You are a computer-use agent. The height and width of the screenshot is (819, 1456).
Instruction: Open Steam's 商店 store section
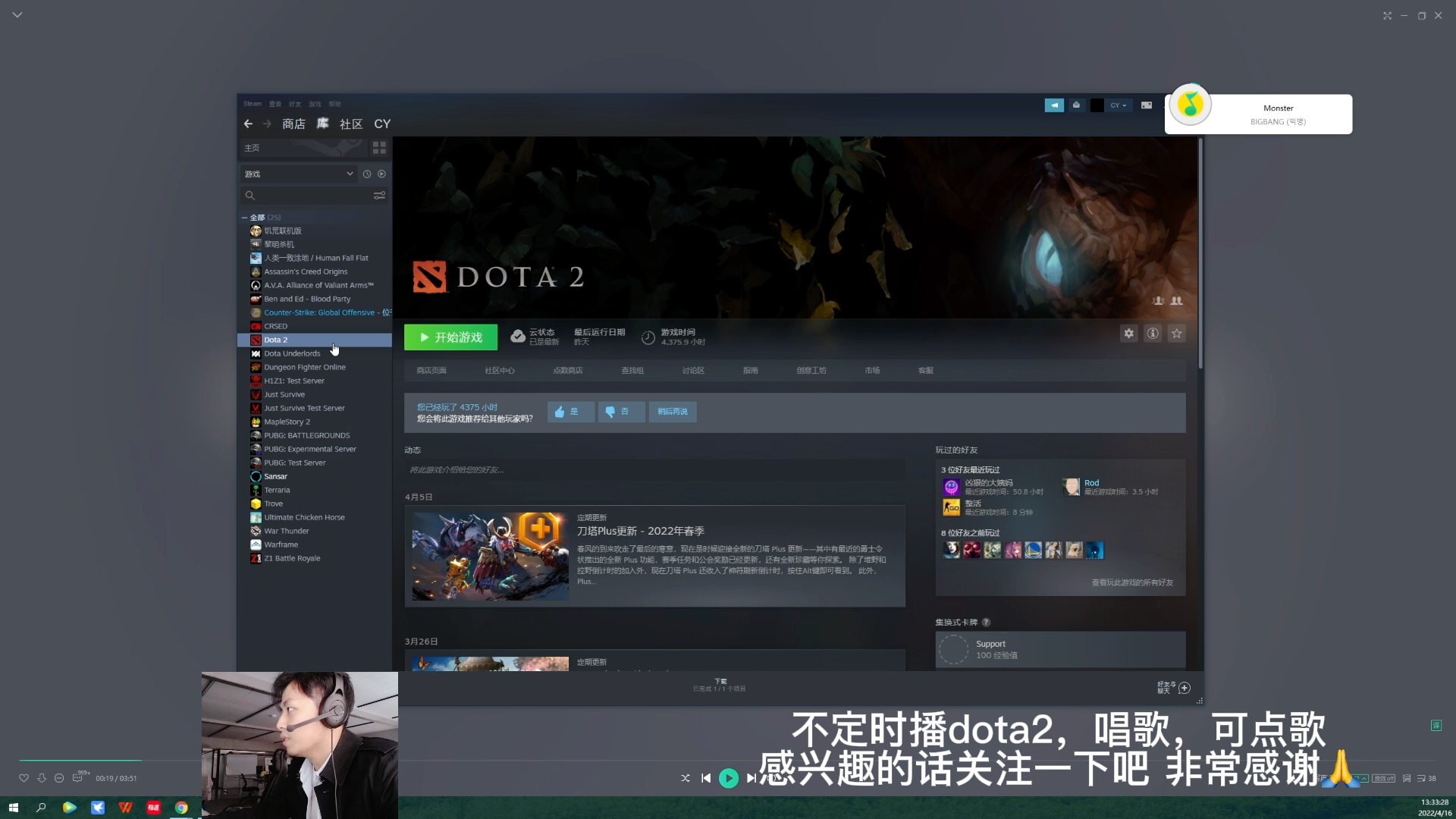click(293, 124)
